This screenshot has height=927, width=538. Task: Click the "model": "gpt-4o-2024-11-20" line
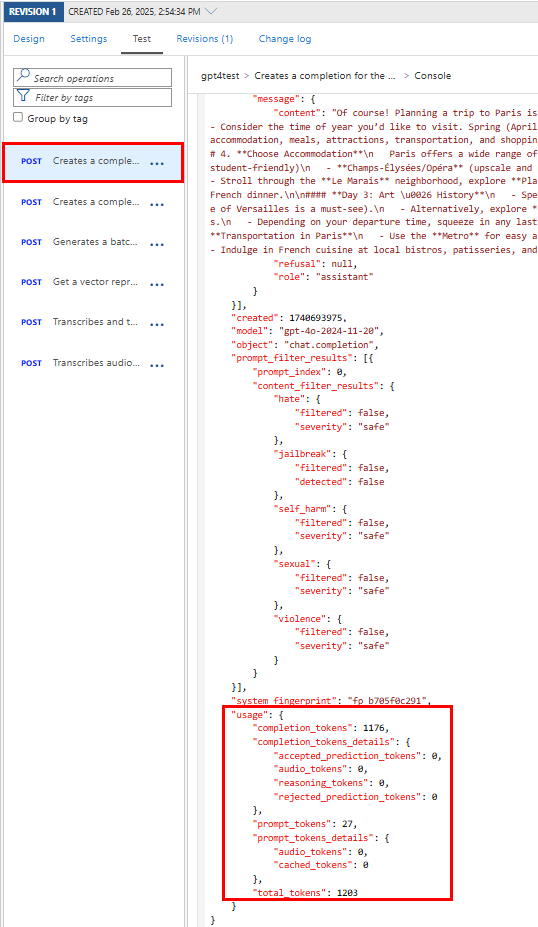pyautogui.click(x=307, y=331)
